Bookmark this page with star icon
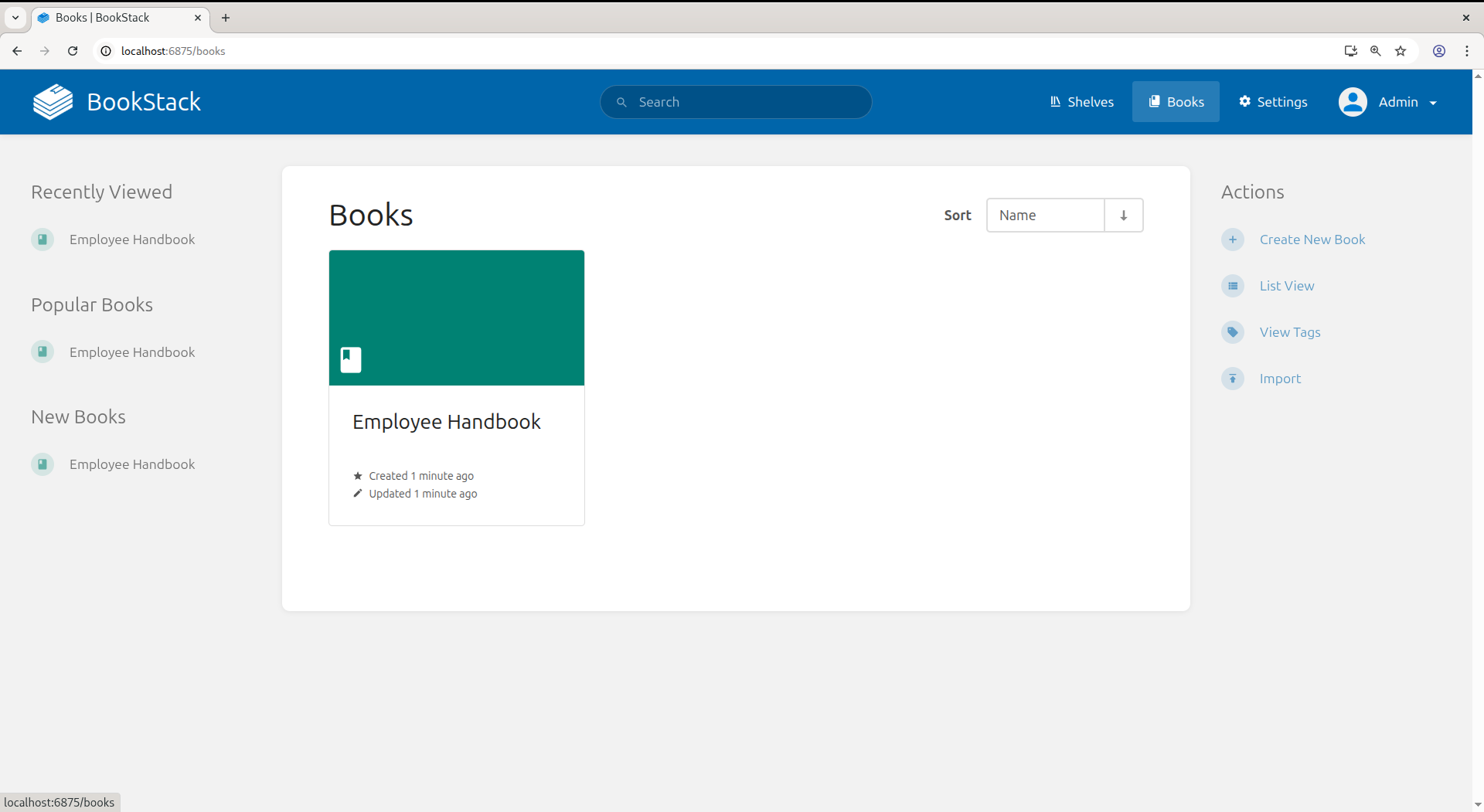 tap(1401, 51)
